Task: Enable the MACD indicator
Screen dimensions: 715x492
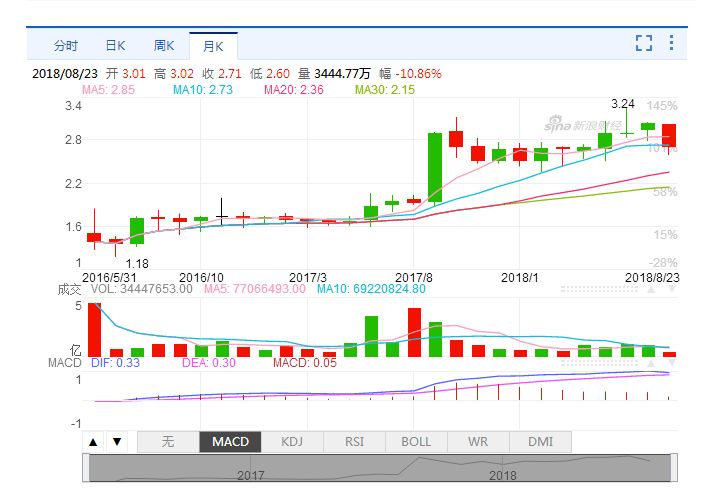Action: (x=230, y=441)
